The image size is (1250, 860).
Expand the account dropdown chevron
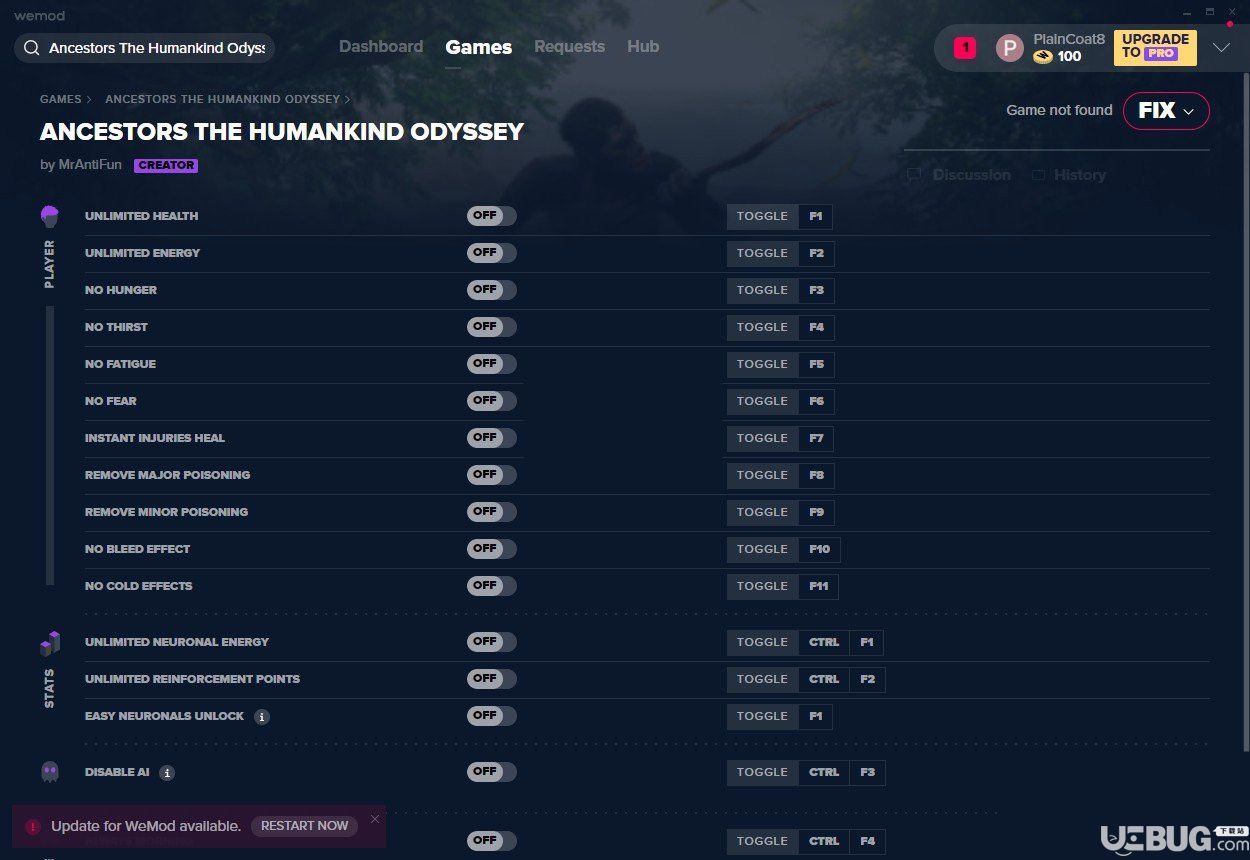pos(1221,48)
